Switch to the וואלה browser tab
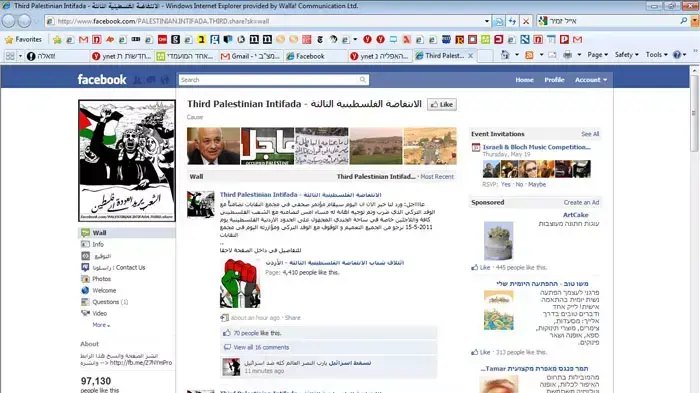700x393 pixels. coord(56,56)
